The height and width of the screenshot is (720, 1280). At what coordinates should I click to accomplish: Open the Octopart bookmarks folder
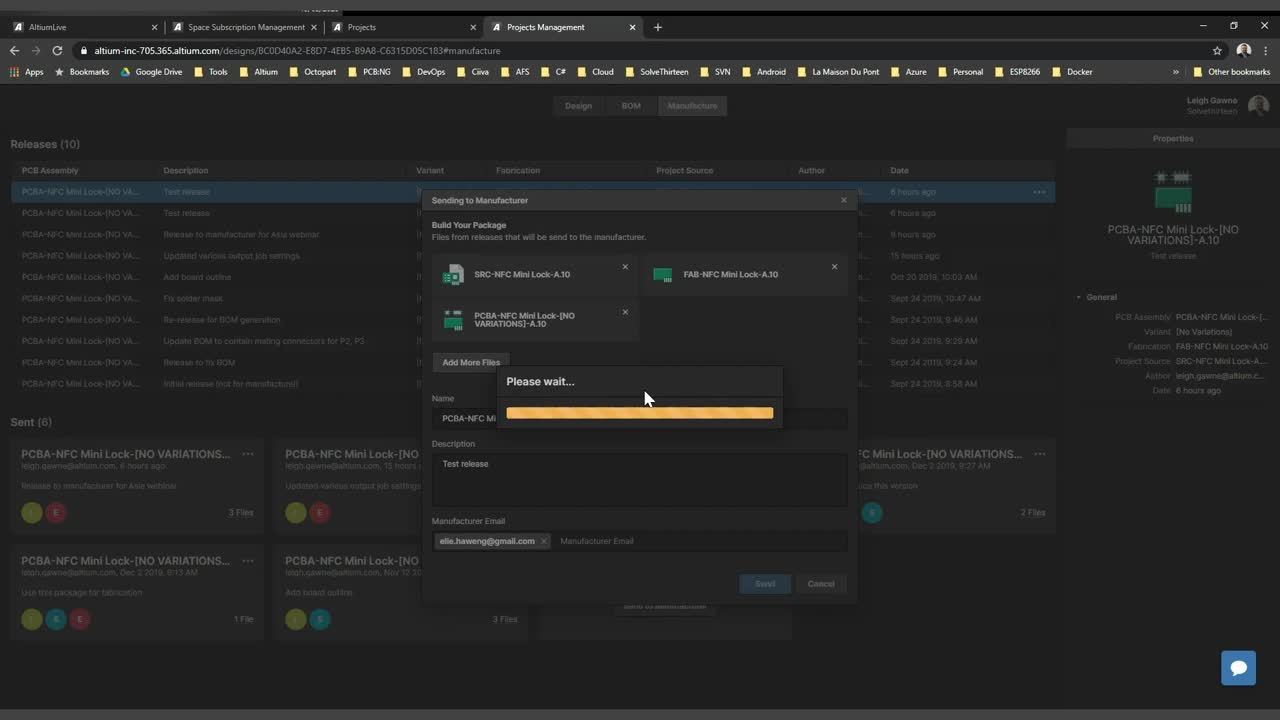[313, 72]
